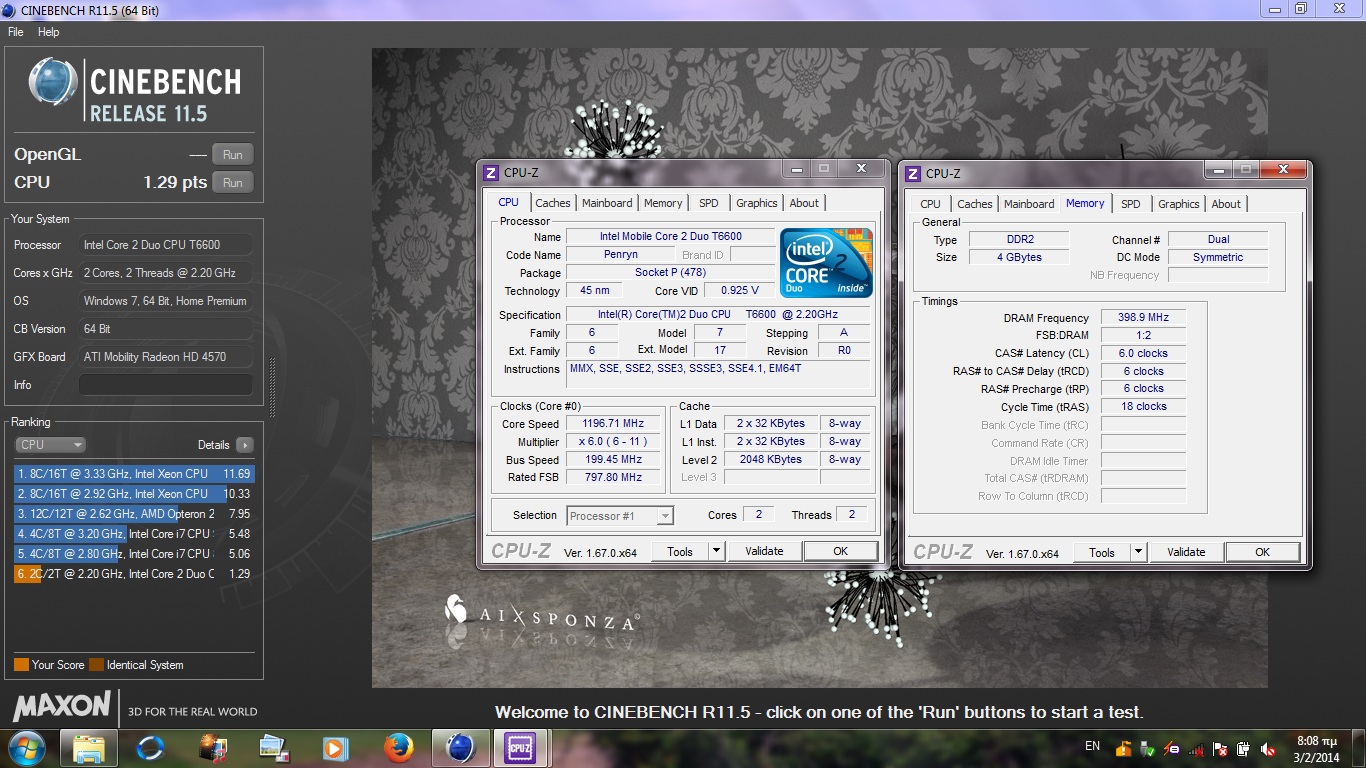1366x768 pixels.
Task: Click the Instructions field listing MMX, SSE
Action: (x=716, y=375)
